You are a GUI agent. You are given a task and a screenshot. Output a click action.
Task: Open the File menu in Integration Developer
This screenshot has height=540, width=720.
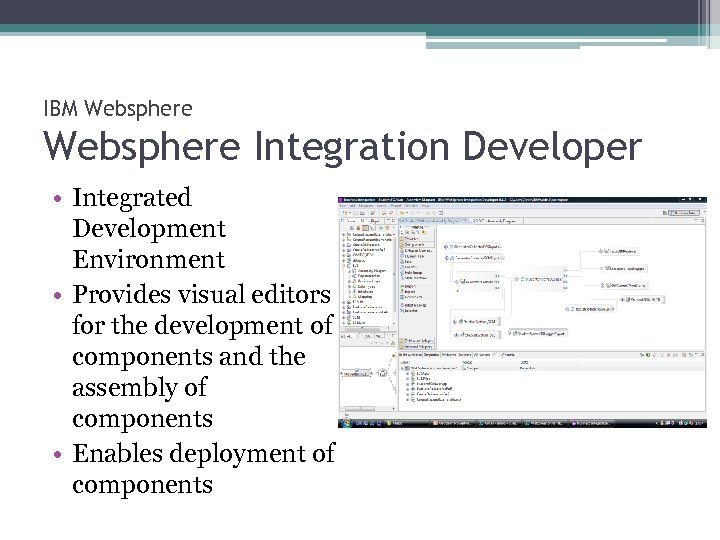[x=342, y=206]
